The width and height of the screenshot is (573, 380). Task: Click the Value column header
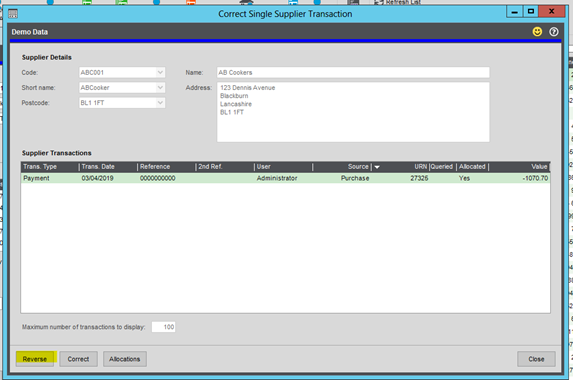(519, 167)
